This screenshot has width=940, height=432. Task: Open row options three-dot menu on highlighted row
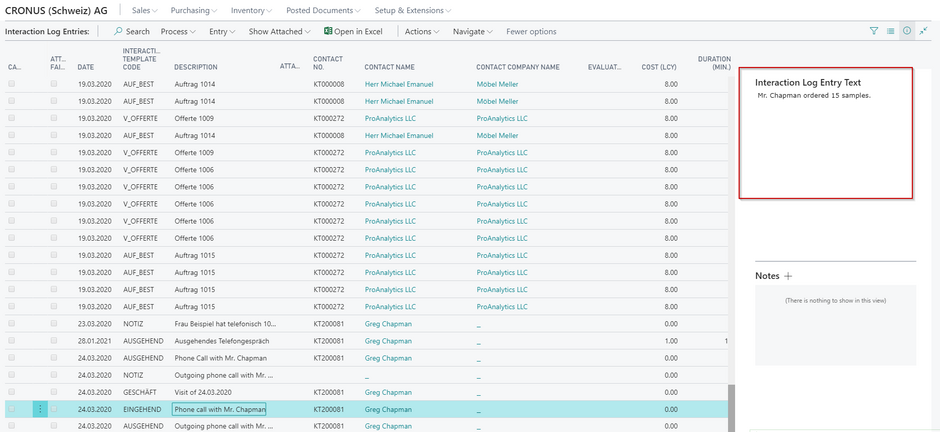click(x=40, y=409)
